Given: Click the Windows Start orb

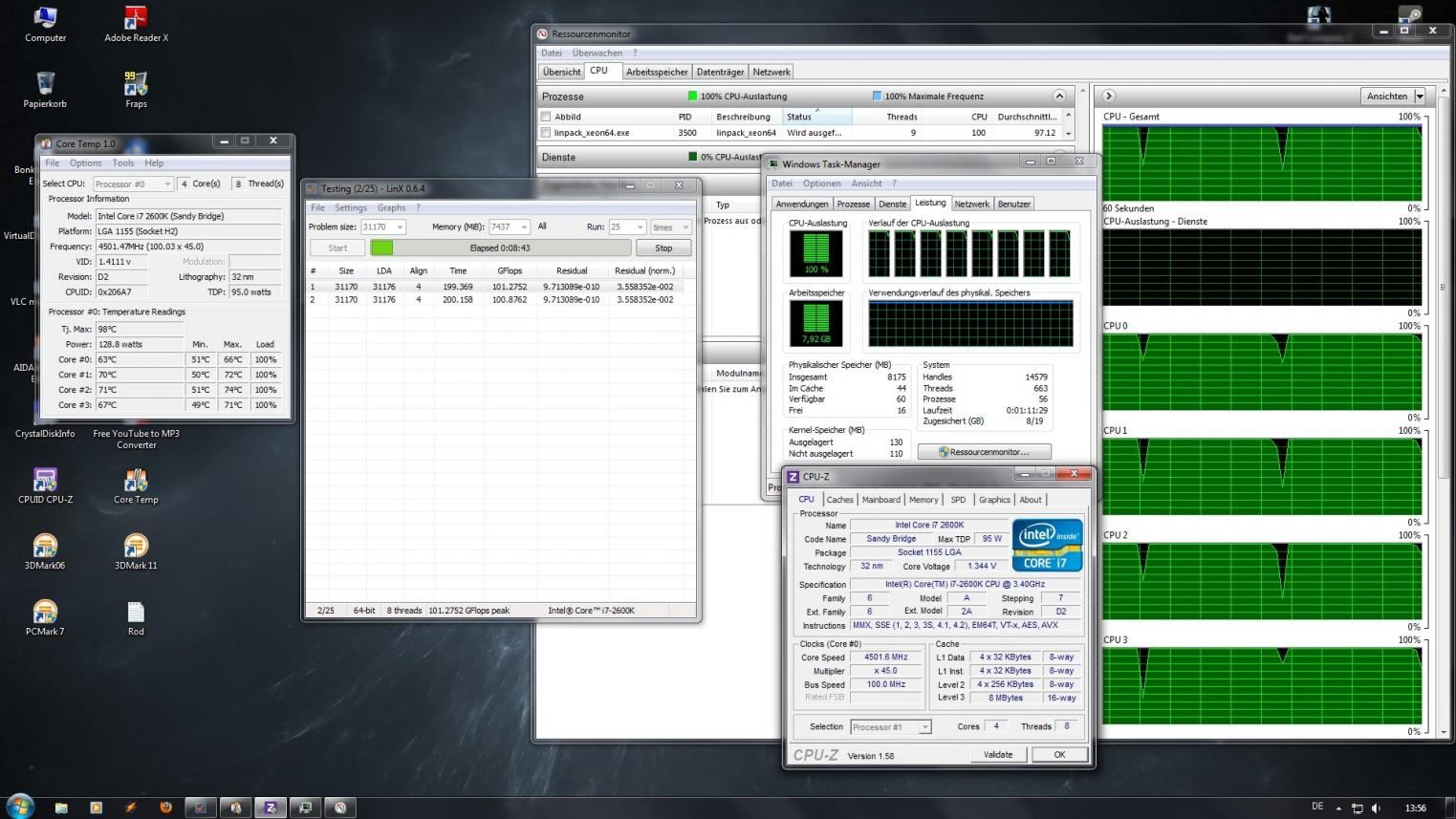Looking at the screenshot, I should click(x=19, y=806).
